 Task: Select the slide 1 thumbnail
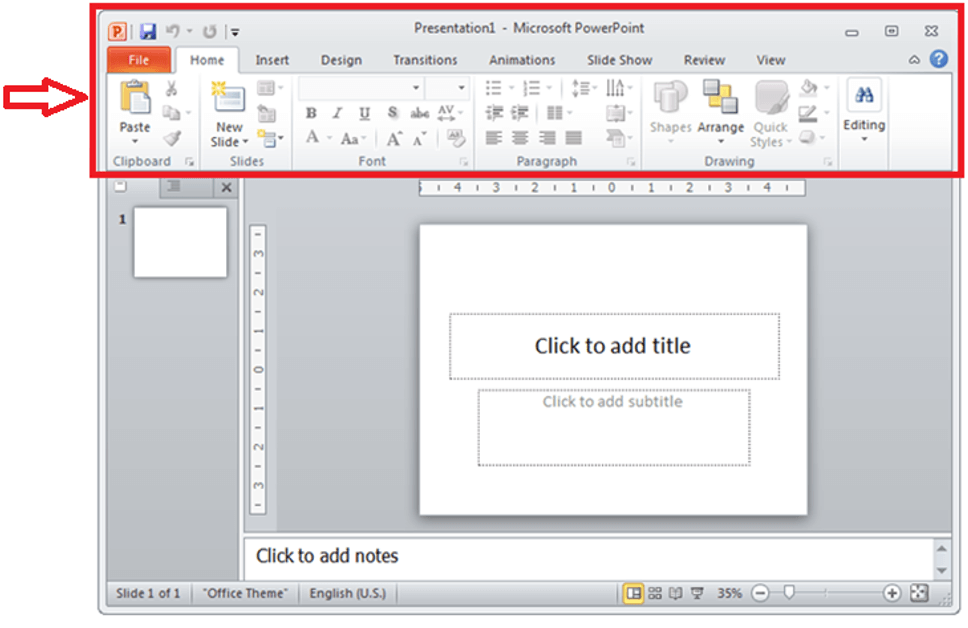point(180,242)
